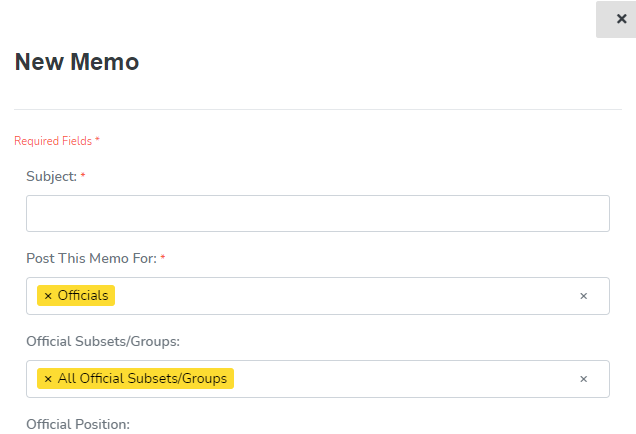This screenshot has width=636, height=434.
Task: Click the Official Subsets/Groups label
Action: (x=100, y=341)
